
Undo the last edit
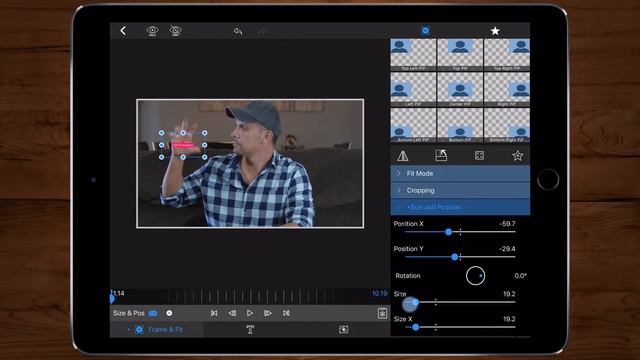238,31
